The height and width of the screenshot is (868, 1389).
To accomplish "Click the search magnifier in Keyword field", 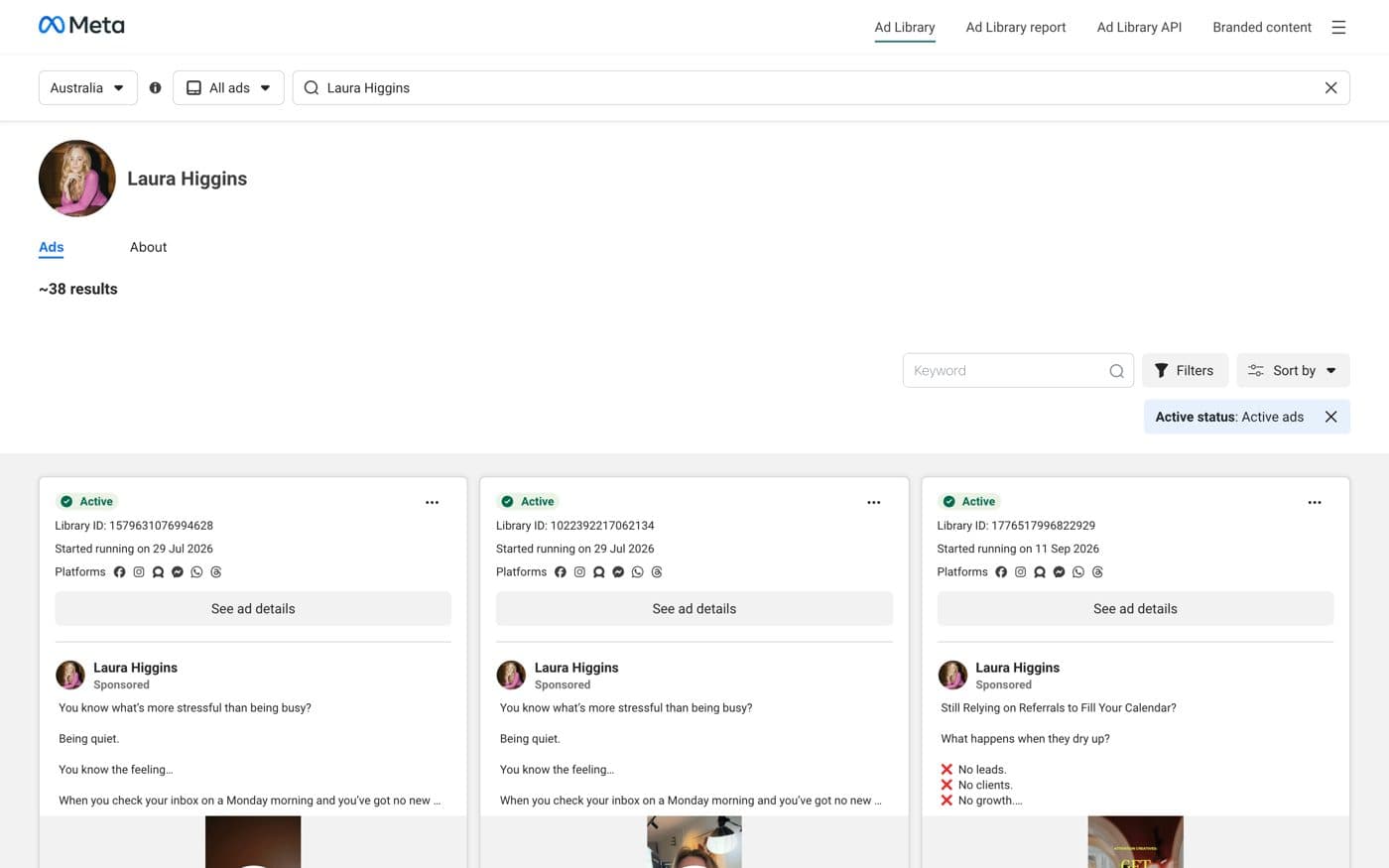I will 1116,371.
